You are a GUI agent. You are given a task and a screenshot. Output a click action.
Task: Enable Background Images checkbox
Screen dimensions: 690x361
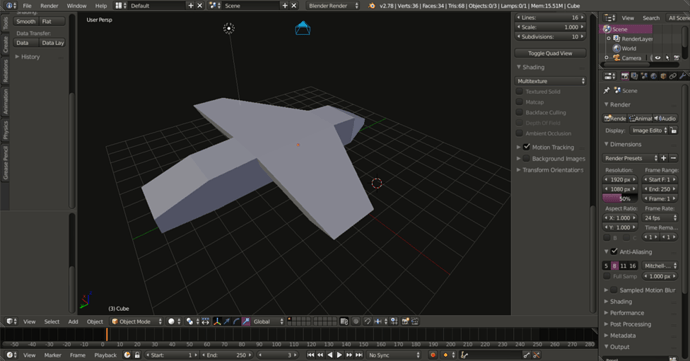[526, 158]
